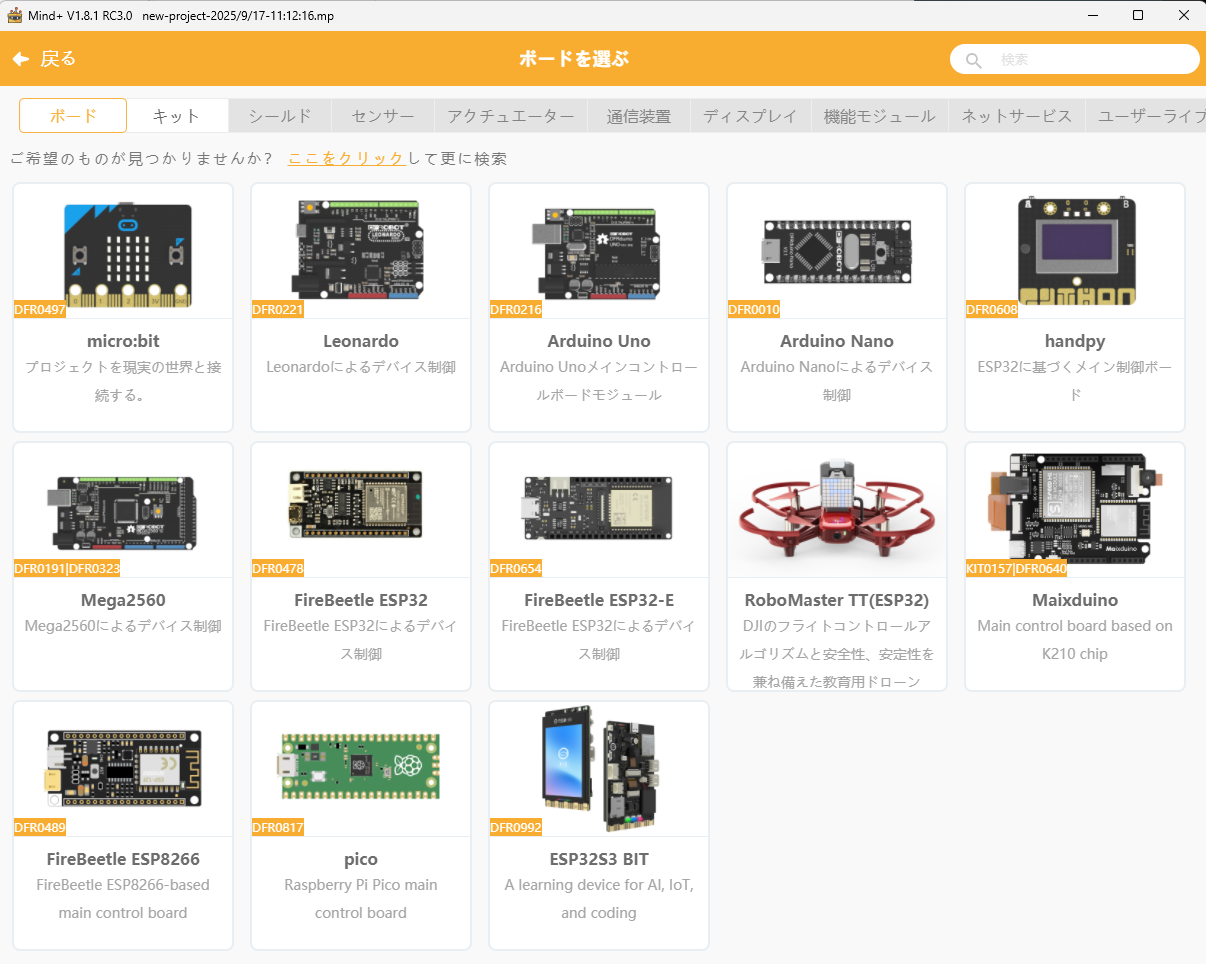
Task: Click the back arrow icon beside 戻る
Action: [x=20, y=59]
